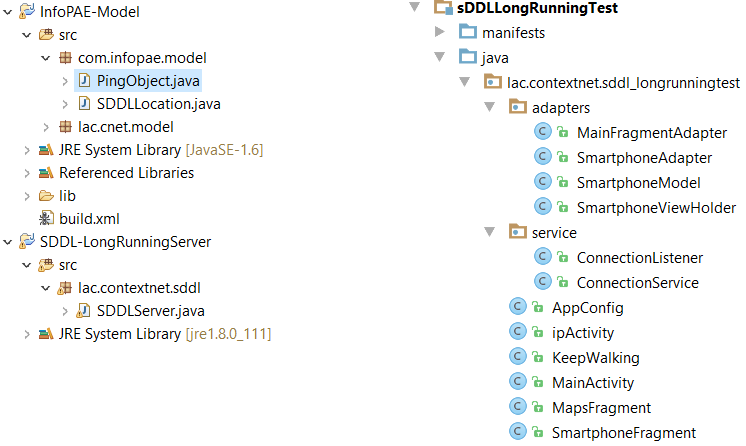Expand the lac.cnet.model package
Image resolution: width=746 pixels, height=446 pixels.
pyautogui.click(x=46, y=127)
